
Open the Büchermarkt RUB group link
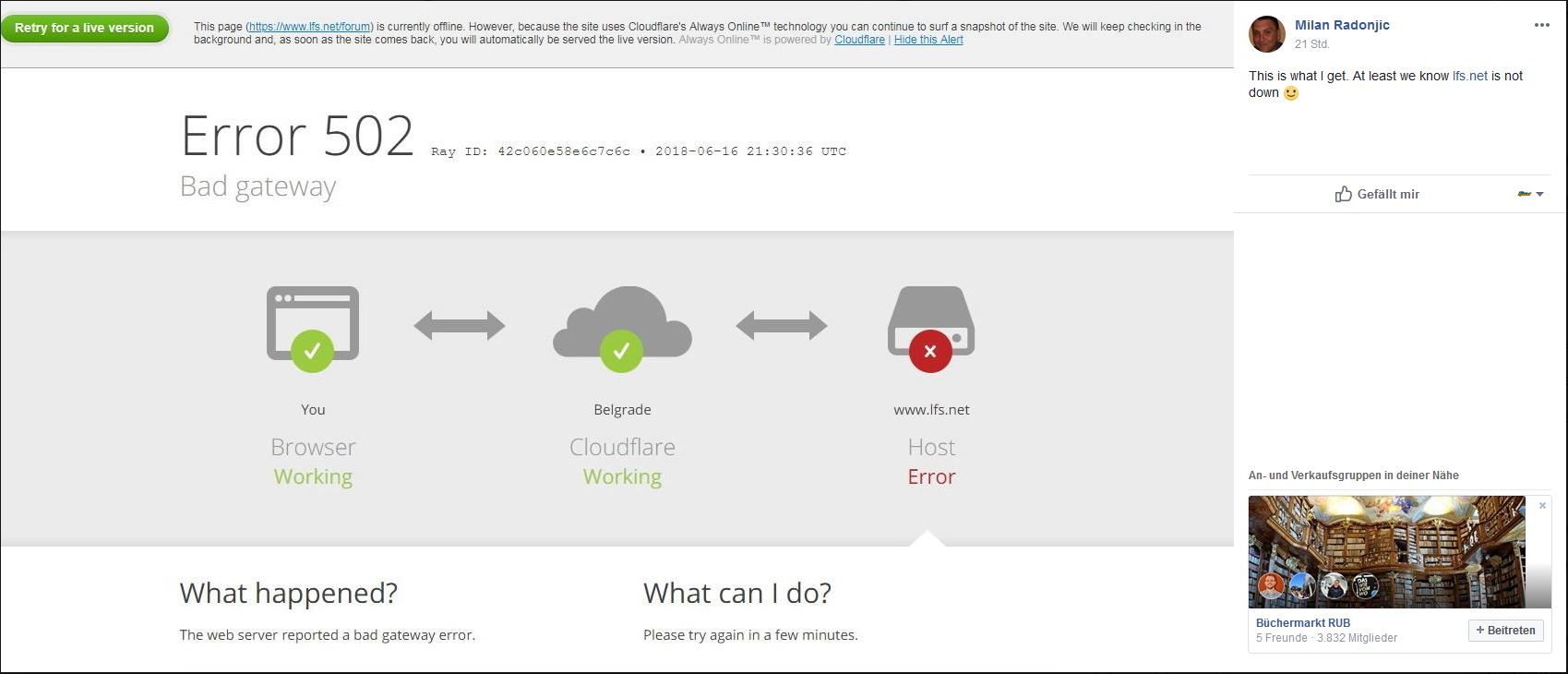pyautogui.click(x=1303, y=623)
